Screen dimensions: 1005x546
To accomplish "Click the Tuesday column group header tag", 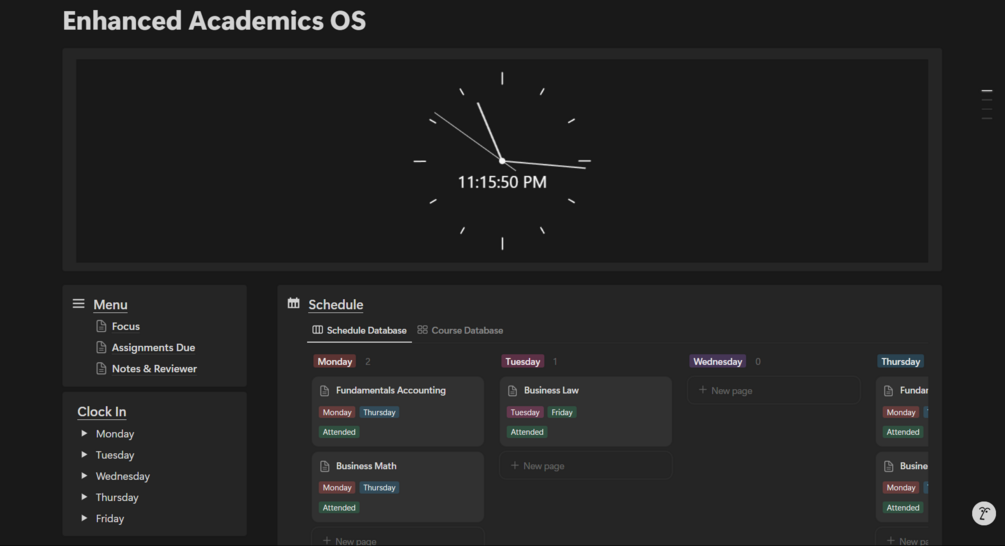I will [522, 361].
